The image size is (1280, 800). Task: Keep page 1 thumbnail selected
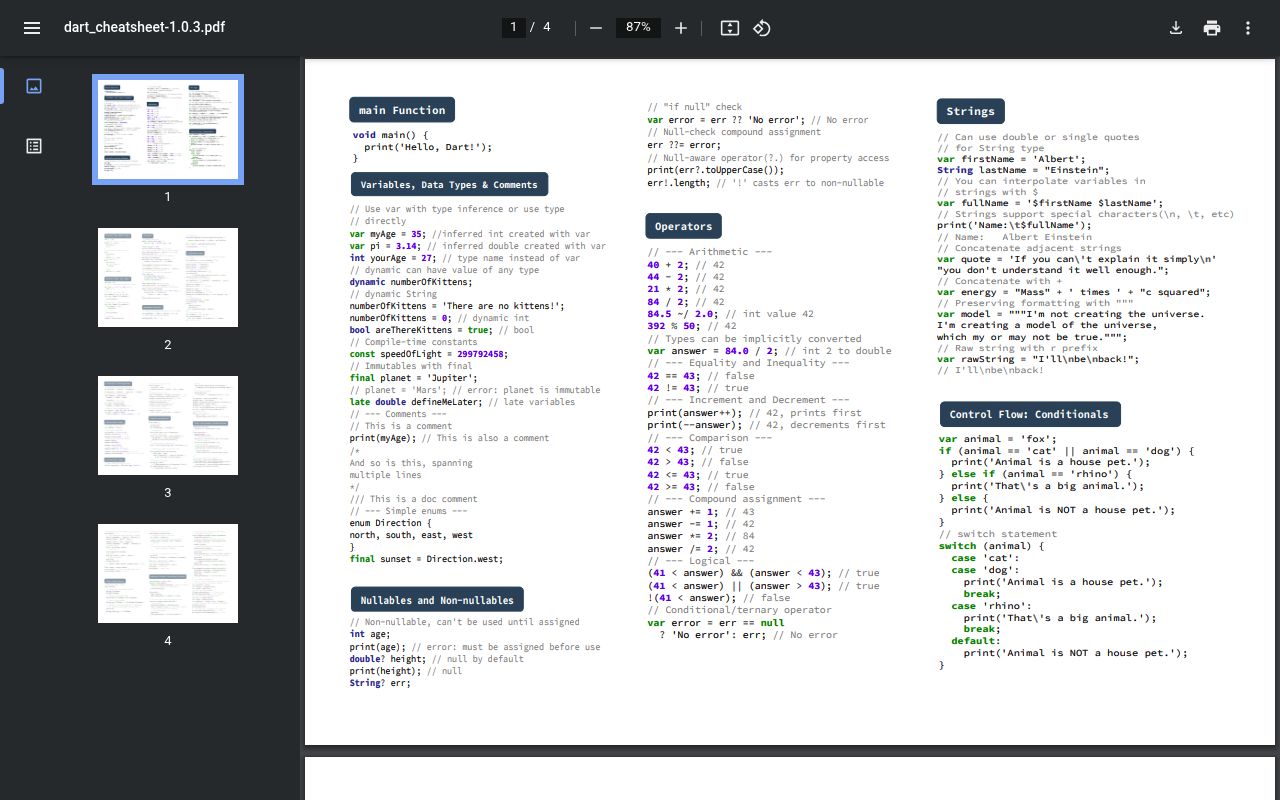[167, 128]
